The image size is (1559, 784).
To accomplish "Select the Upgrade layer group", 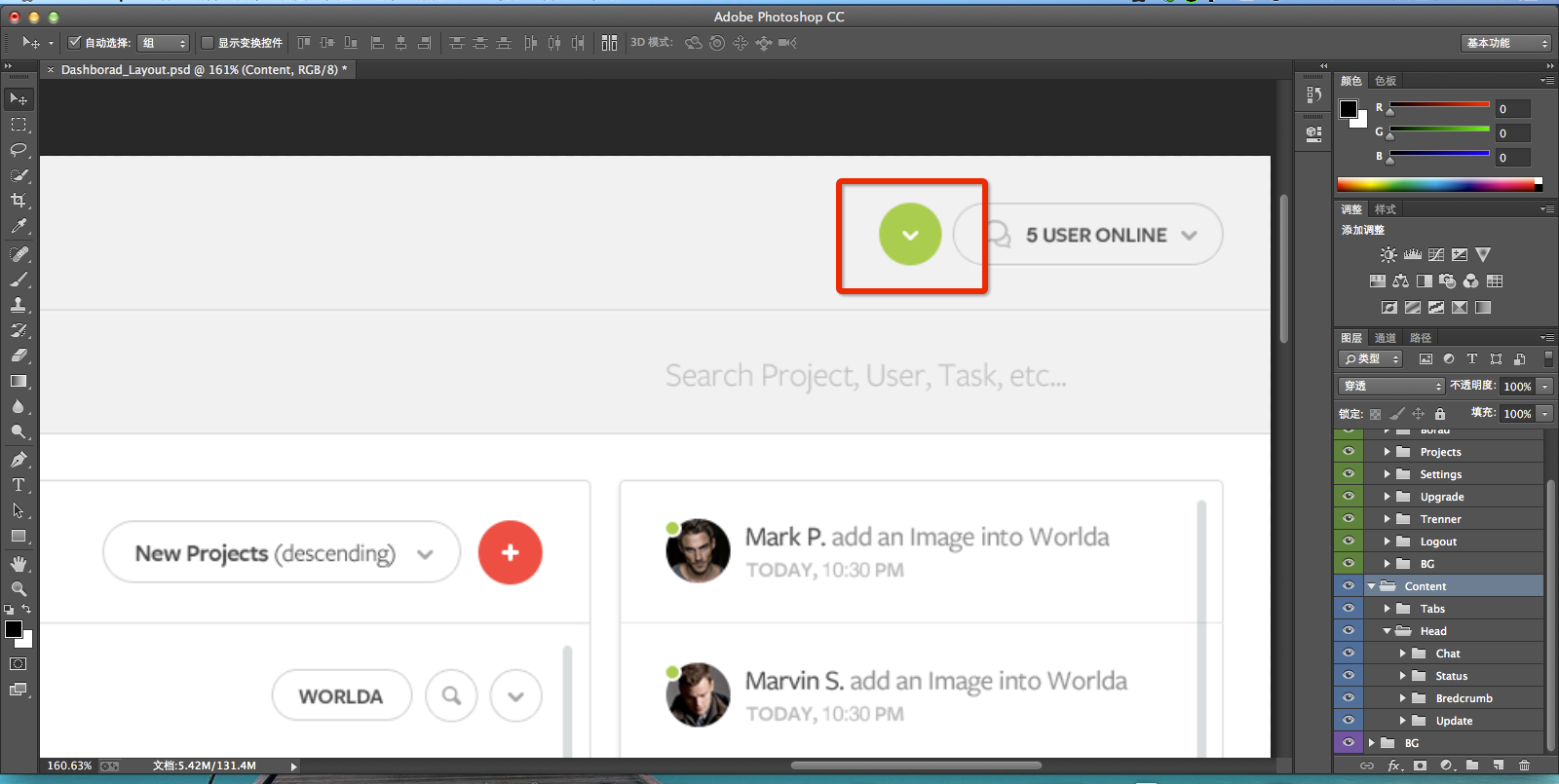I will [x=1442, y=497].
